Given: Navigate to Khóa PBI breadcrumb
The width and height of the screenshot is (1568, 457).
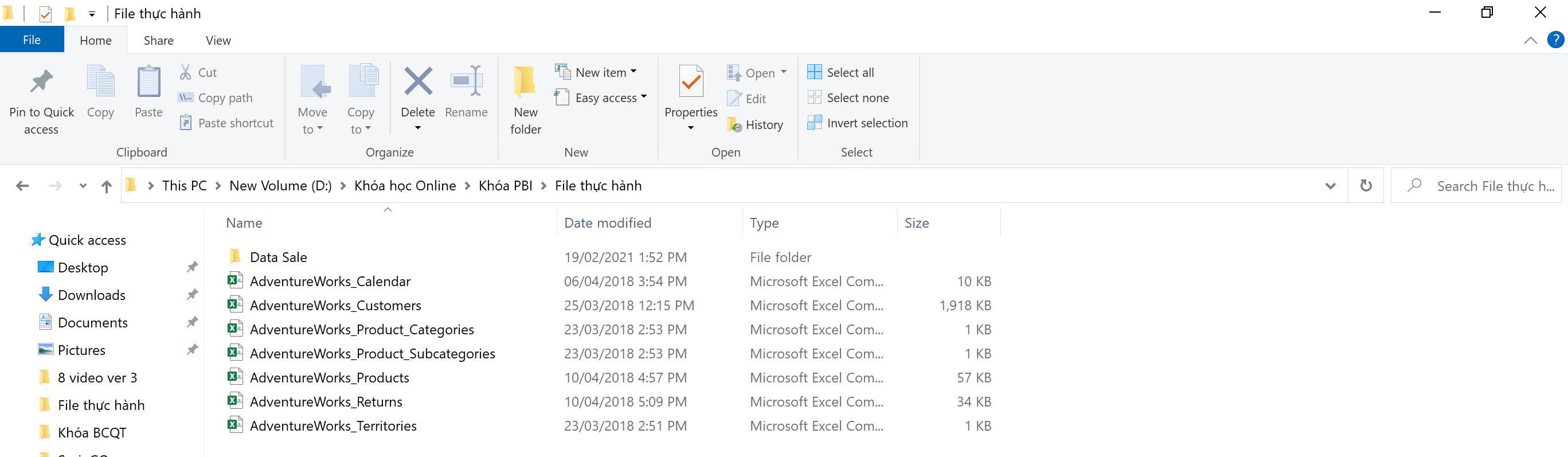Looking at the screenshot, I should pos(505,186).
